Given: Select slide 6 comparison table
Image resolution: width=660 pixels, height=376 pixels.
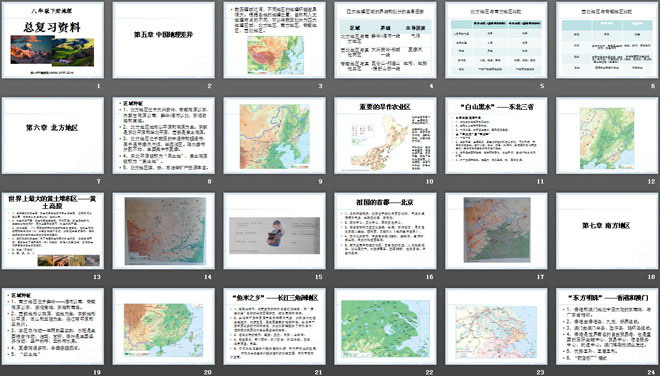Looking at the screenshot, I should coord(607,40).
